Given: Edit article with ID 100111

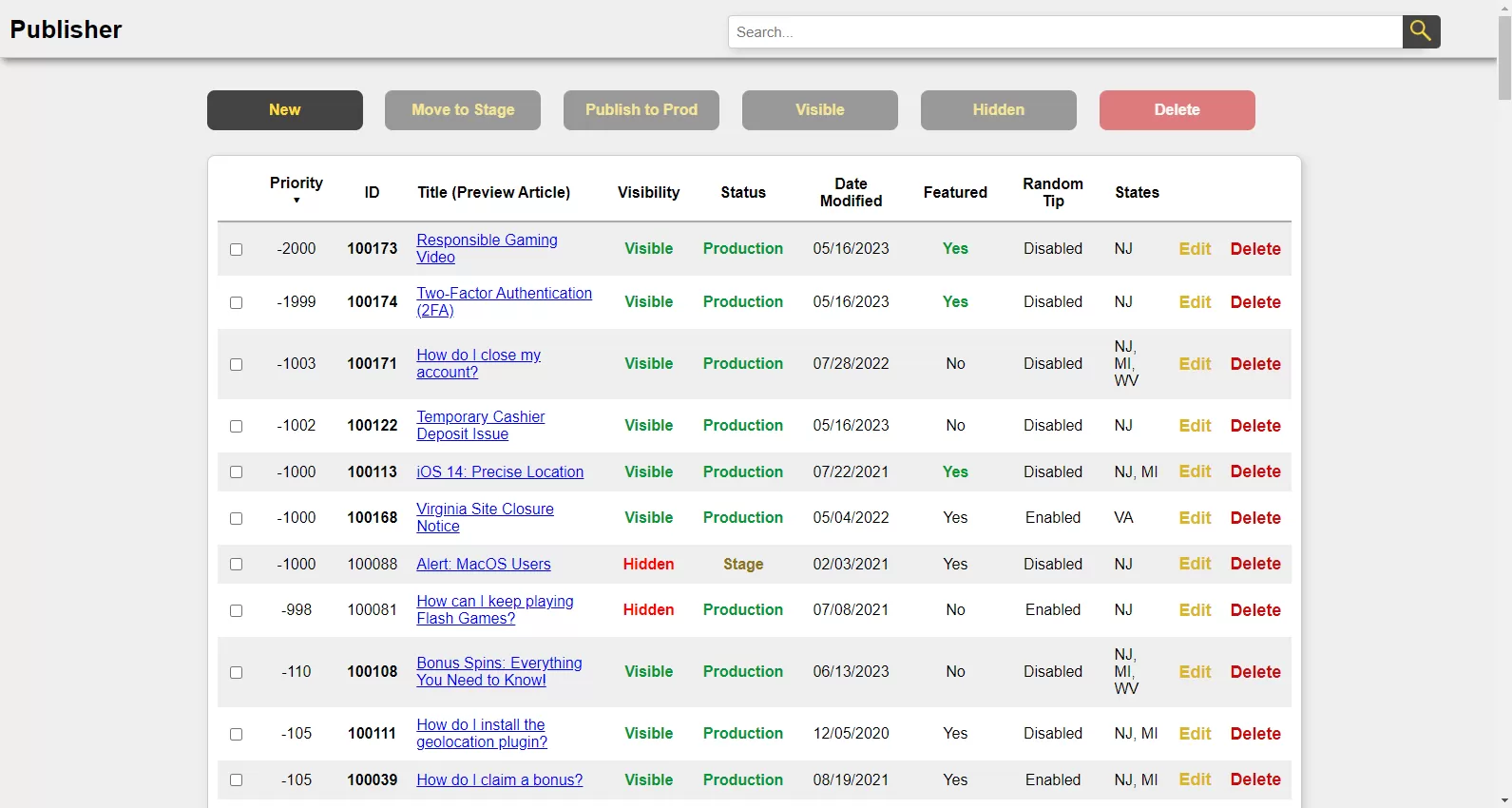Looking at the screenshot, I should point(1195,734).
